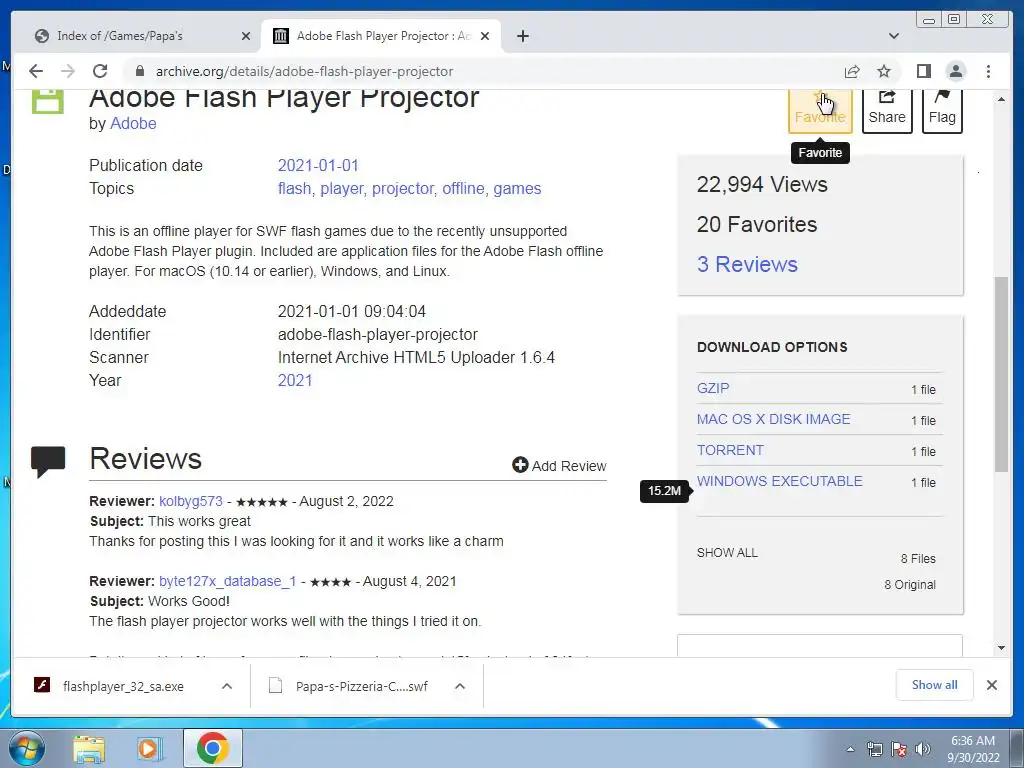
Task: Open Windows Explorer from the taskbar
Action: pyautogui.click(x=88, y=748)
